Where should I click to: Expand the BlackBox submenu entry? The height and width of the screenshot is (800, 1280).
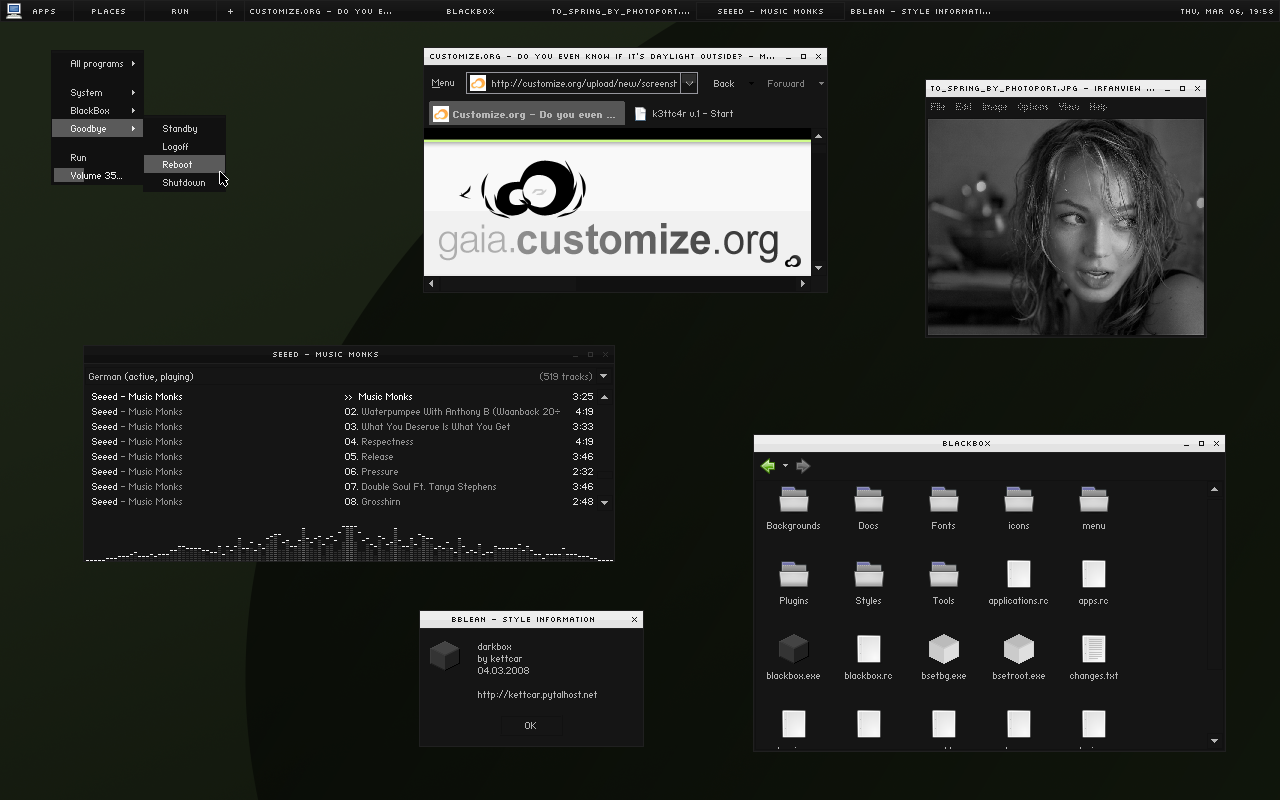point(98,111)
